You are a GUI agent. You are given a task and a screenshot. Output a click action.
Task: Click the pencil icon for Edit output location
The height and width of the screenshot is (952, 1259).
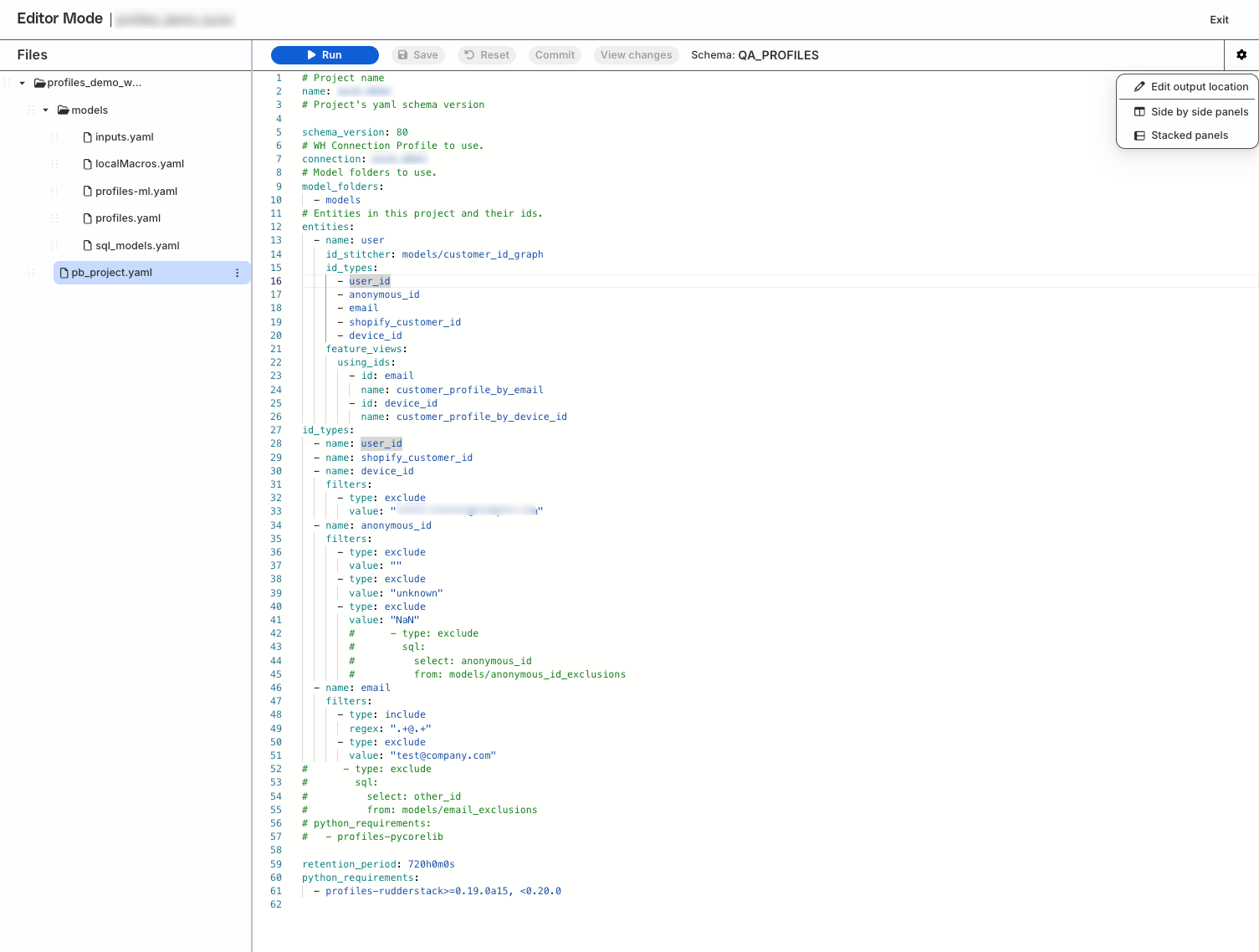pos(1139,87)
